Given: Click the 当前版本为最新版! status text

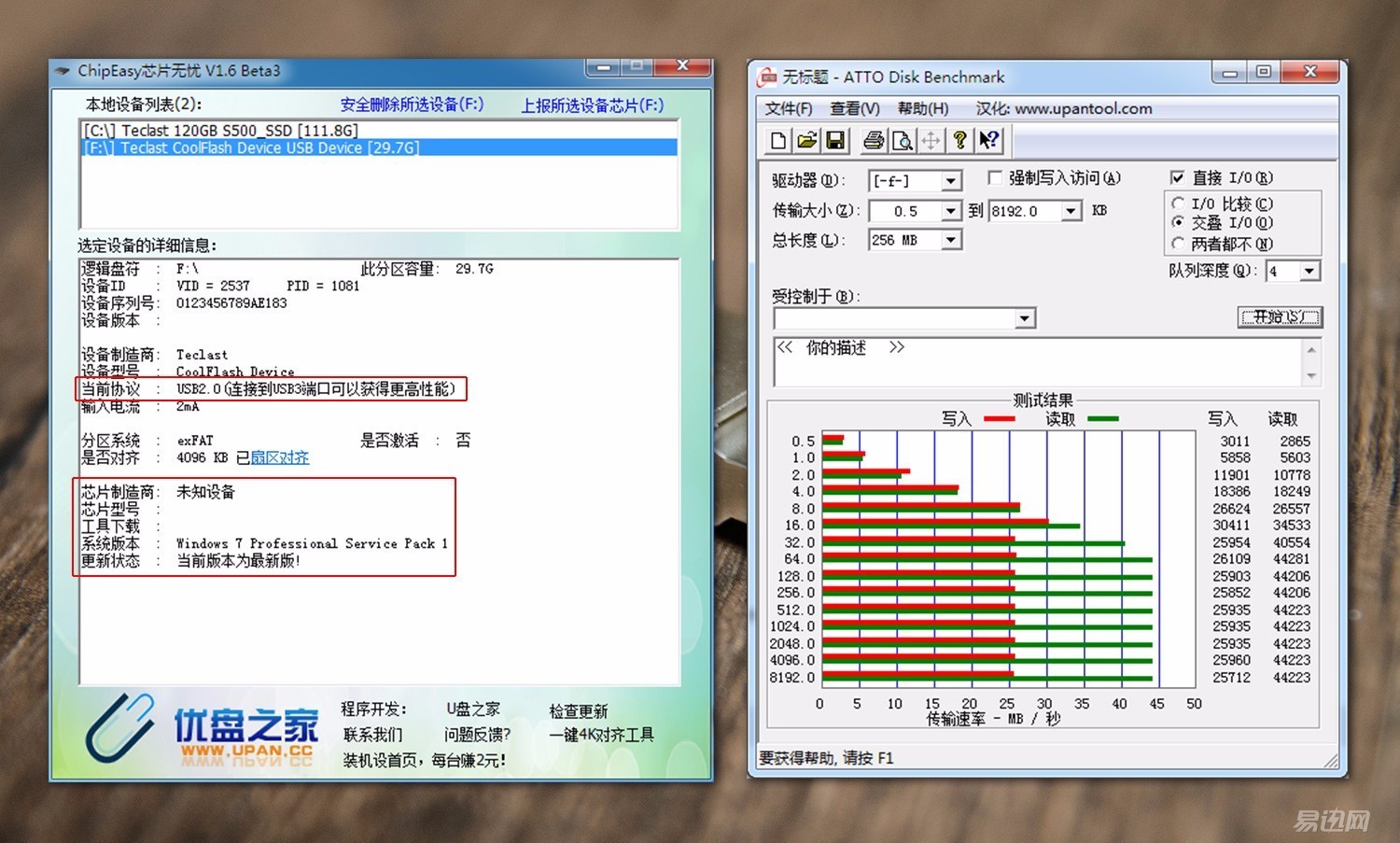Looking at the screenshot, I should click(x=239, y=560).
